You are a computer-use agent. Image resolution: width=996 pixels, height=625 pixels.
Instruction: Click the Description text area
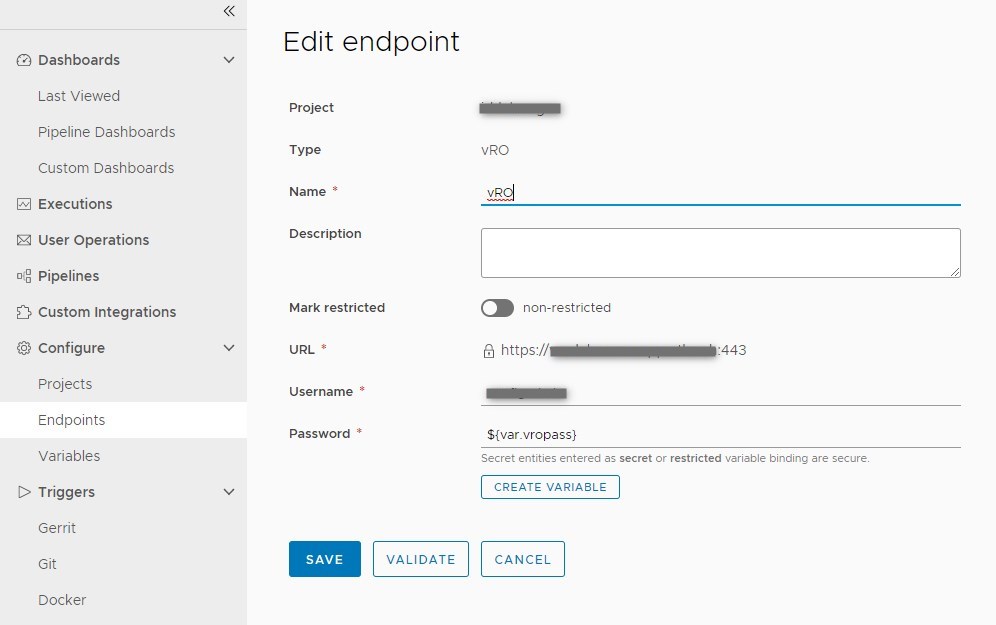tap(720, 253)
